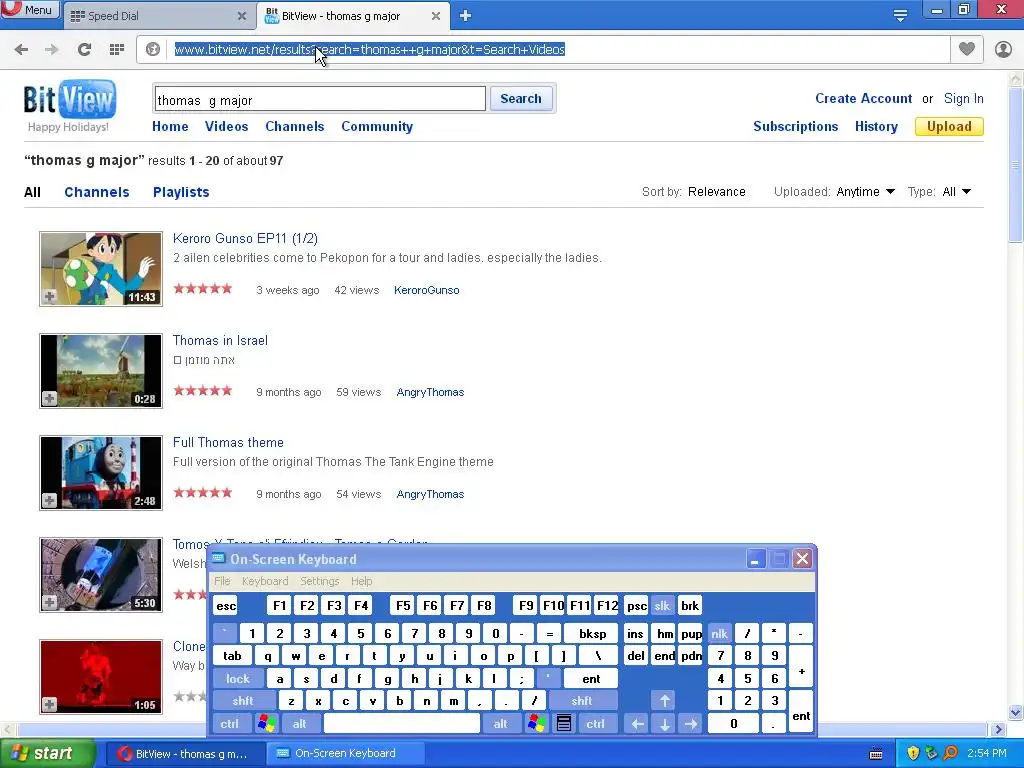Click into the BitView search field
The height and width of the screenshot is (768, 1024).
tap(320, 99)
